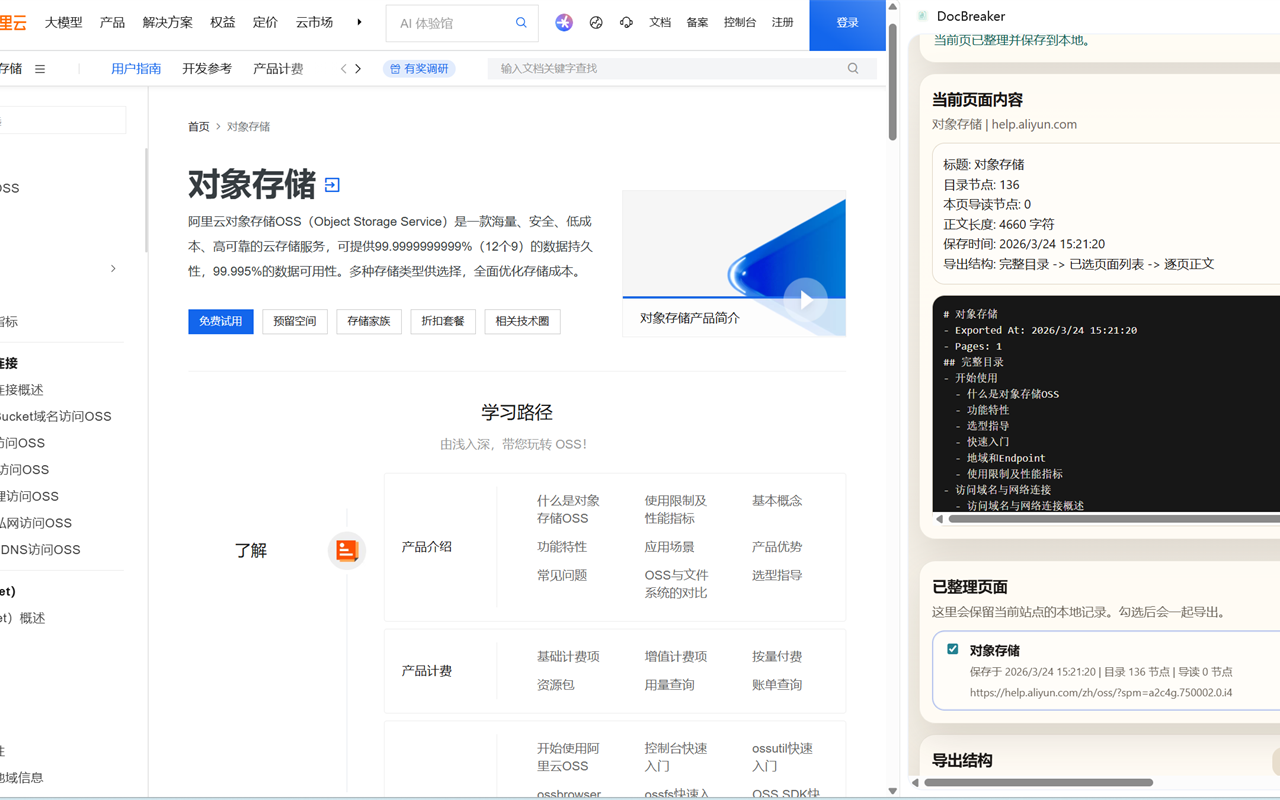This screenshot has width=1280, height=800.
Task: Expand the 云市场 submenu arrow
Action: [x=358, y=23]
